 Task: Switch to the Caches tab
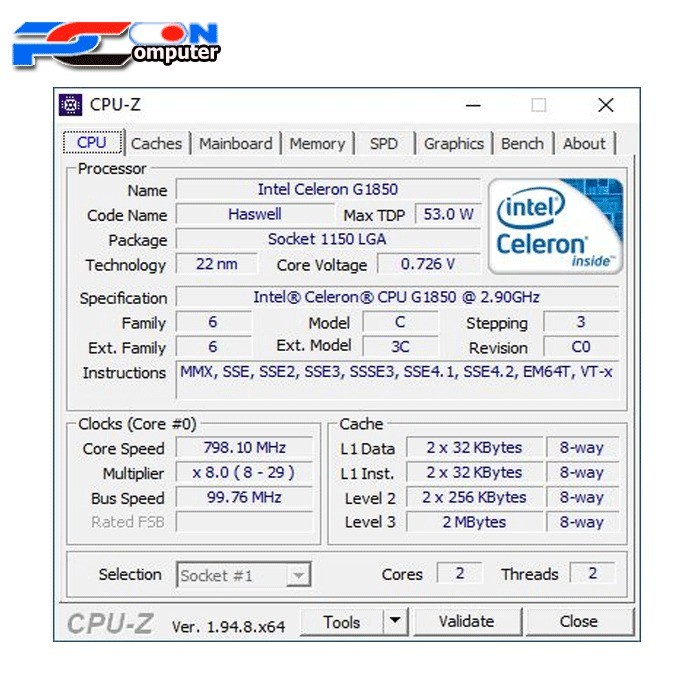pos(156,143)
